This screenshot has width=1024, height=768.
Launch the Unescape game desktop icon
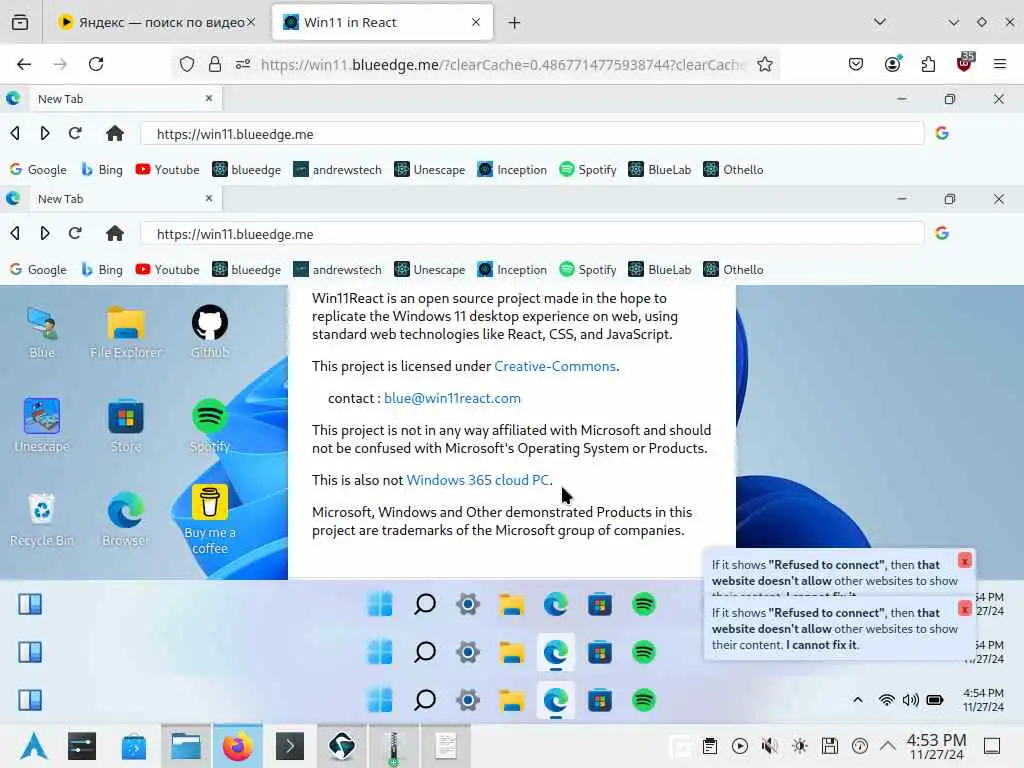42,425
